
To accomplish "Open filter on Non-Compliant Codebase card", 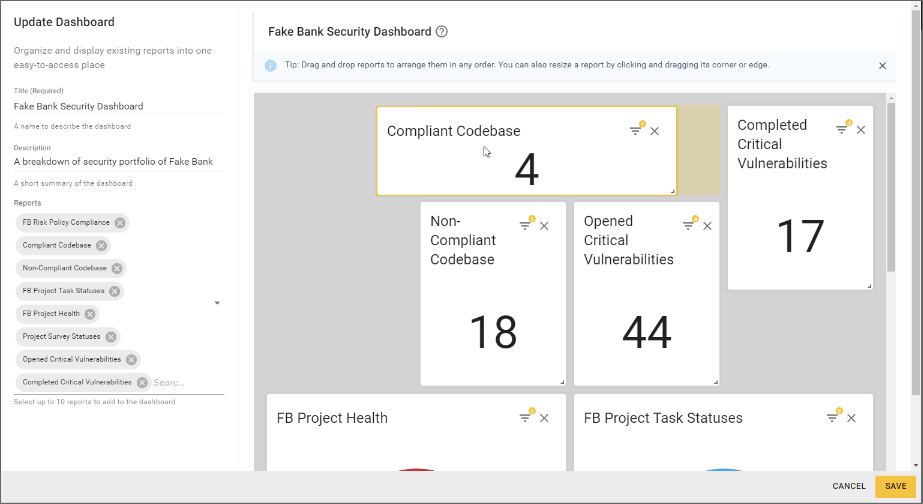I will pyautogui.click(x=525, y=226).
